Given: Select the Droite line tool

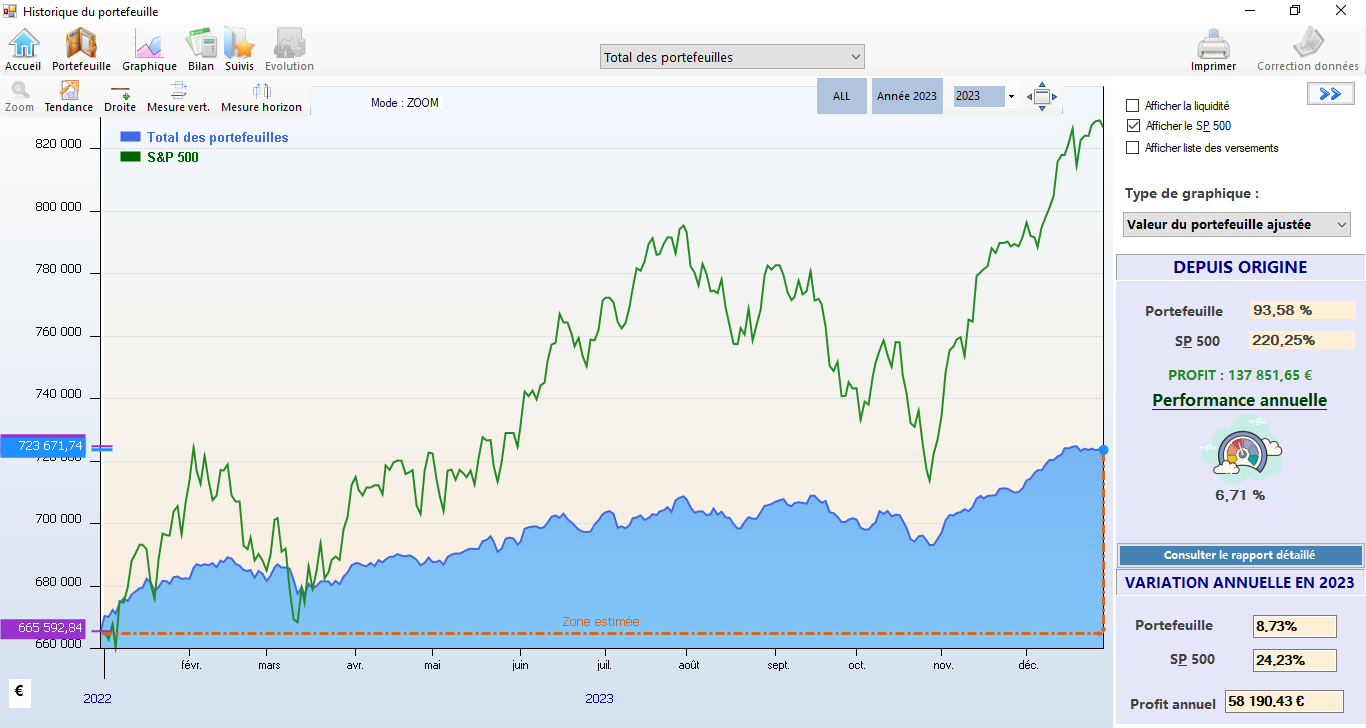Looking at the screenshot, I should 120,97.
